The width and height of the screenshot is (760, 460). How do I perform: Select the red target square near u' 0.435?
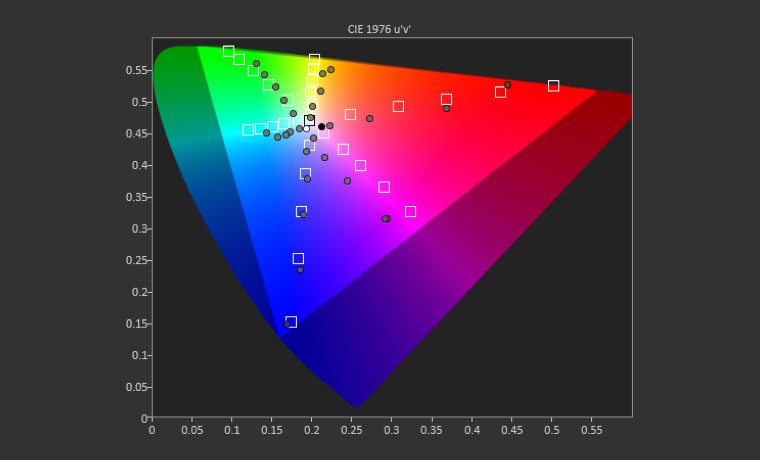click(500, 92)
